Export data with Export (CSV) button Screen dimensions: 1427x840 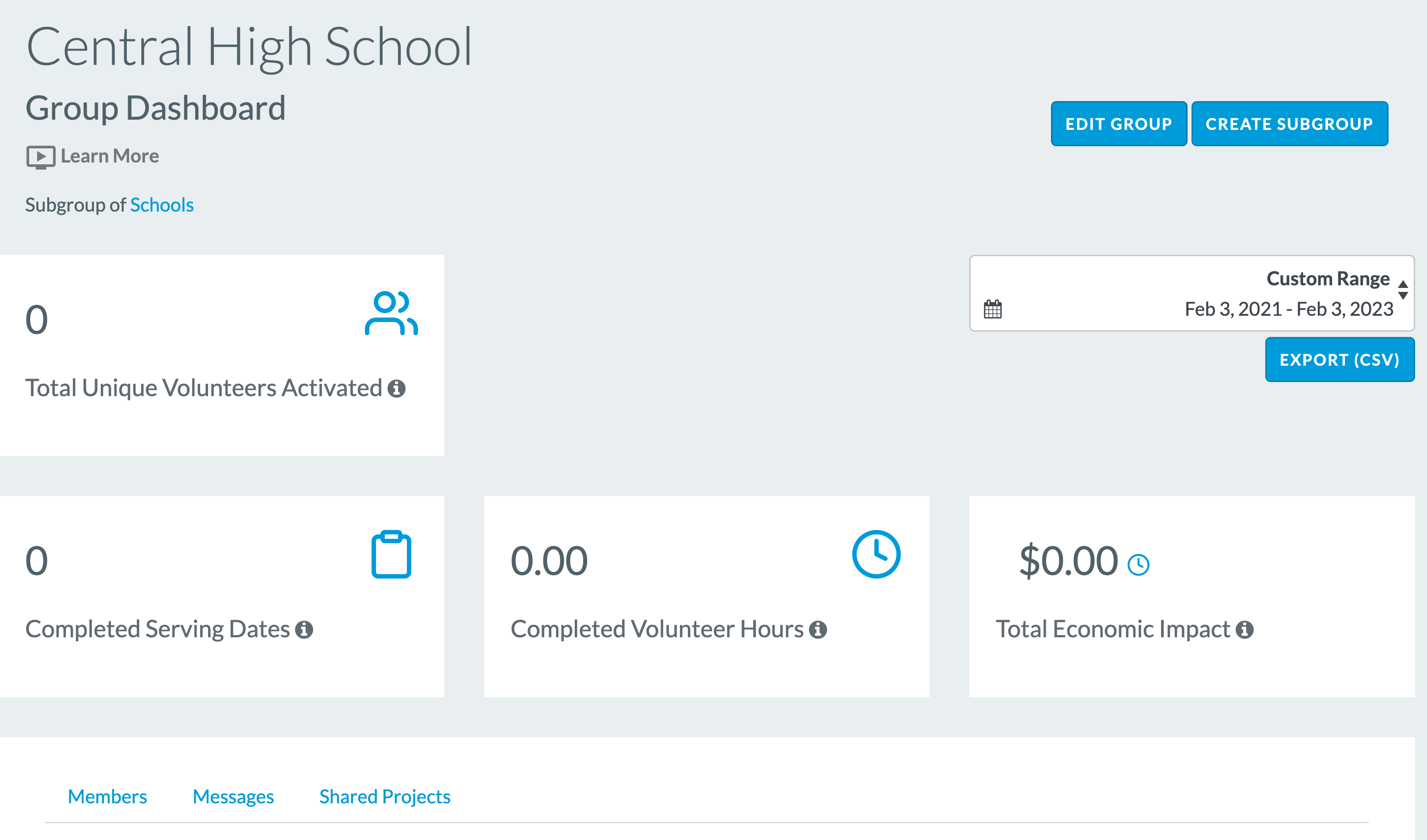pos(1340,360)
